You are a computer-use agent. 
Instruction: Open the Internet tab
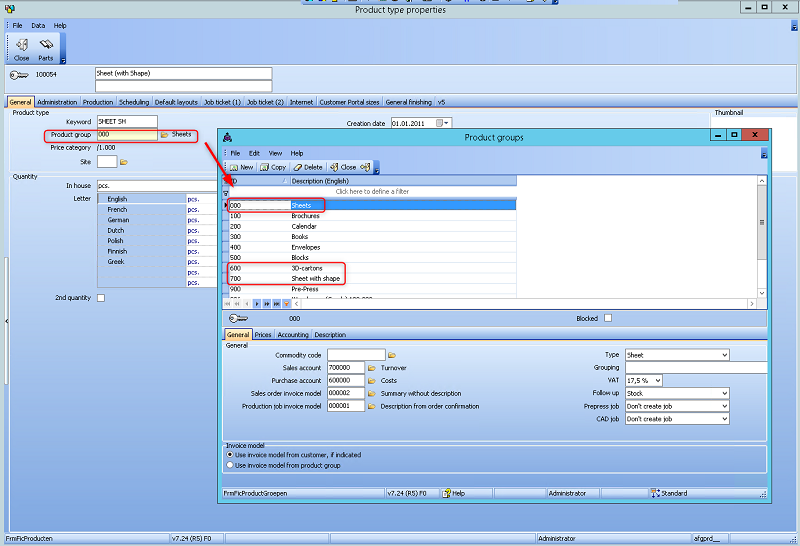(302, 102)
